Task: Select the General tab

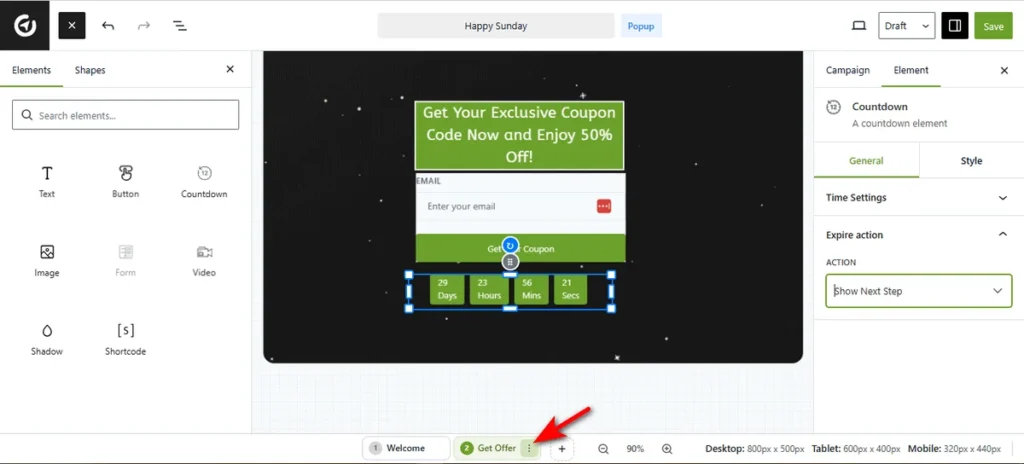Action: (866, 161)
